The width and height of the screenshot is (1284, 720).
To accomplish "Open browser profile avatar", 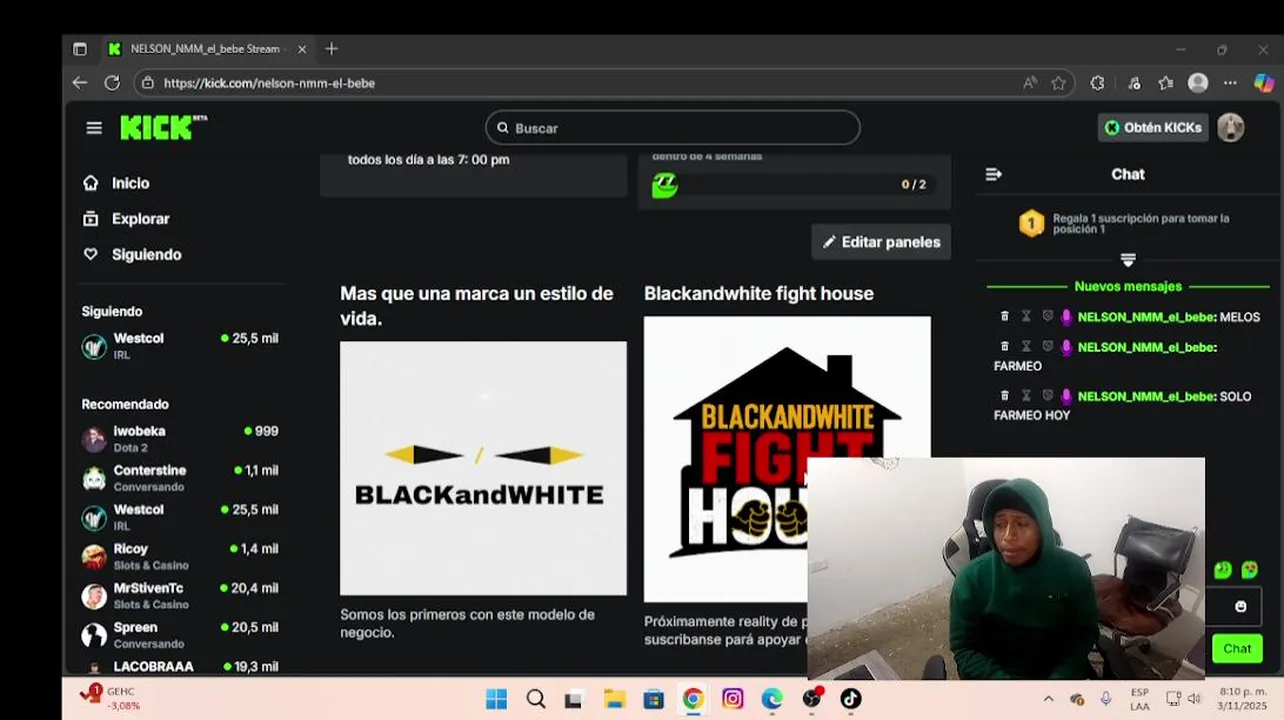I will [x=1198, y=83].
